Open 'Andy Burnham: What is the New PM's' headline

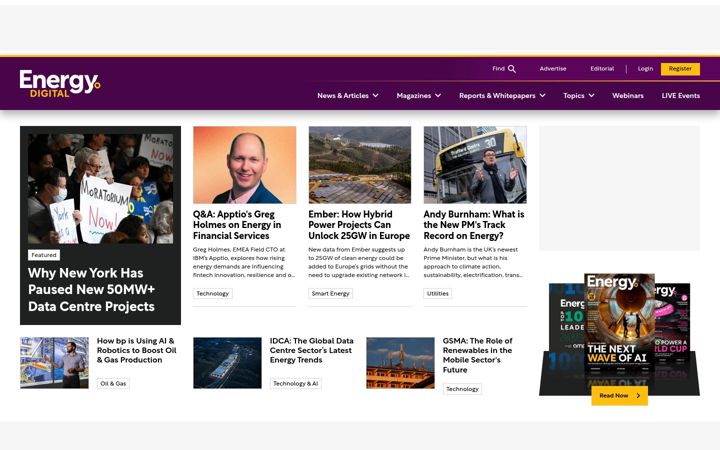click(x=474, y=225)
